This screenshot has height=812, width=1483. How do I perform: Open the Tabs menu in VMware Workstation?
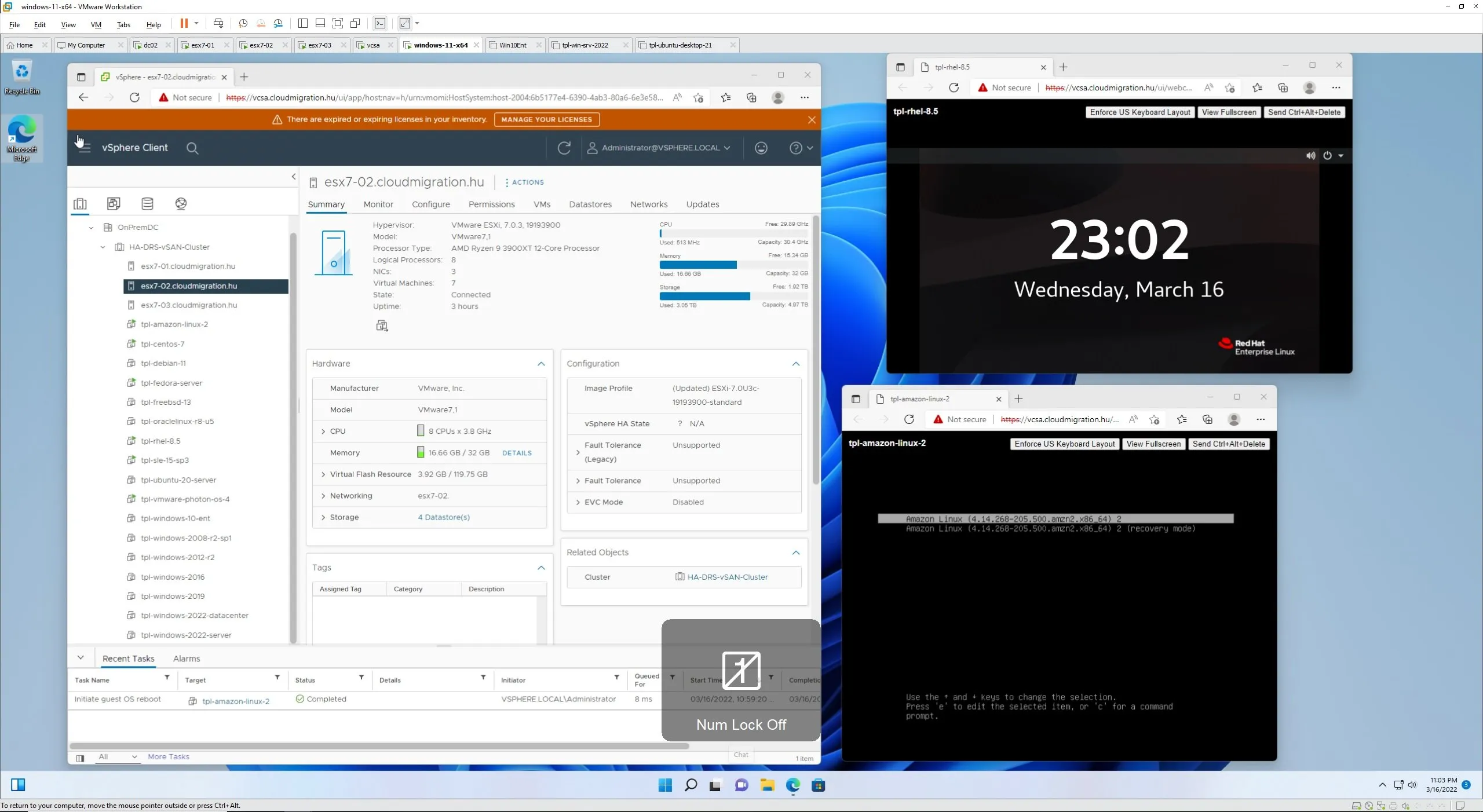pyautogui.click(x=123, y=24)
